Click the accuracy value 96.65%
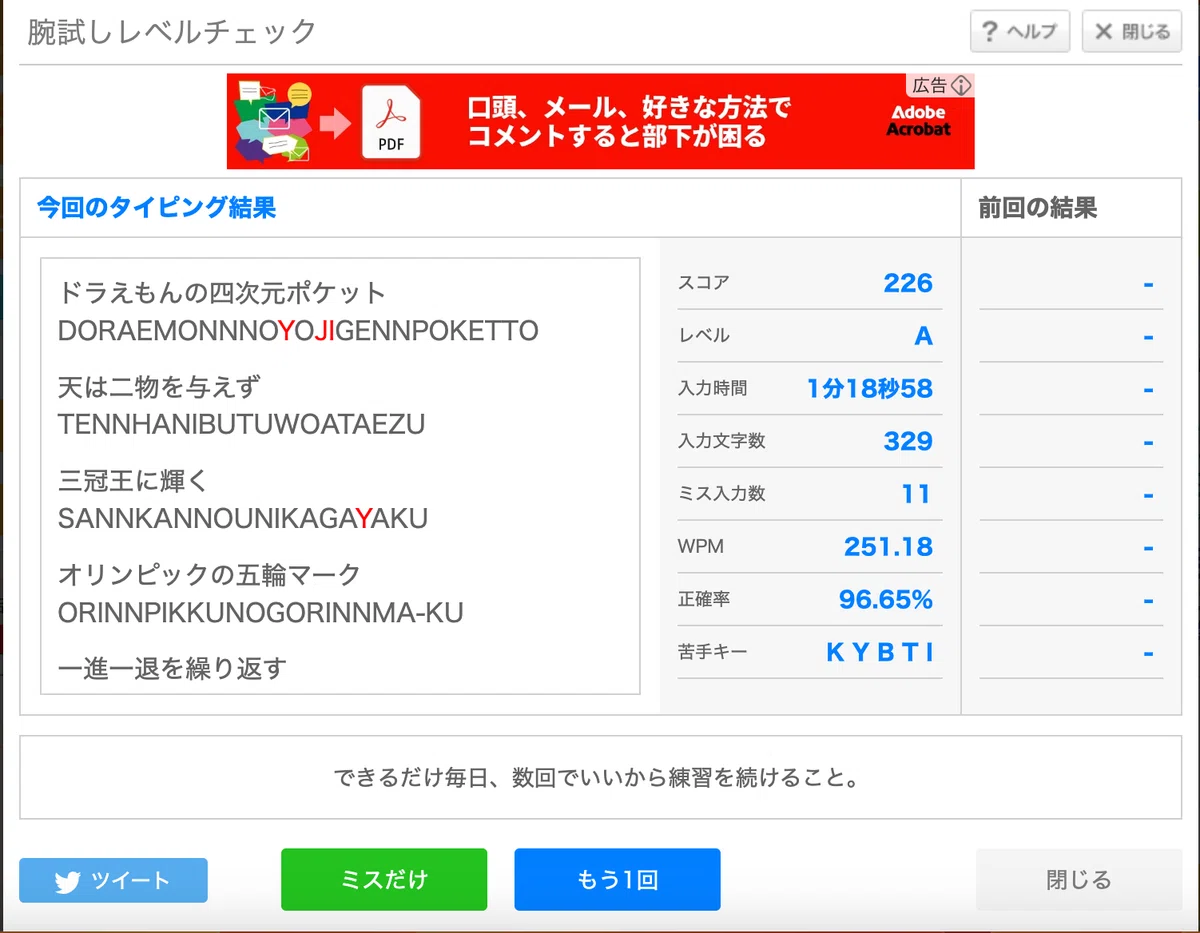The image size is (1200, 933). pyautogui.click(x=886, y=600)
